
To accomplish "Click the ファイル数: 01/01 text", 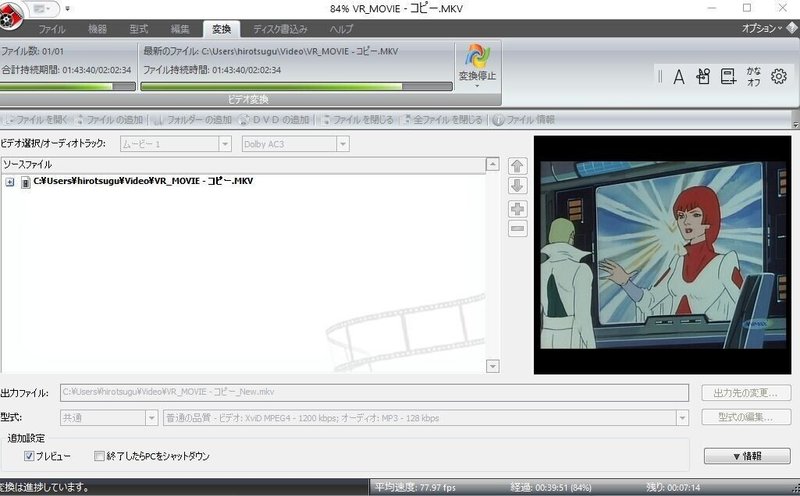I will [33, 52].
